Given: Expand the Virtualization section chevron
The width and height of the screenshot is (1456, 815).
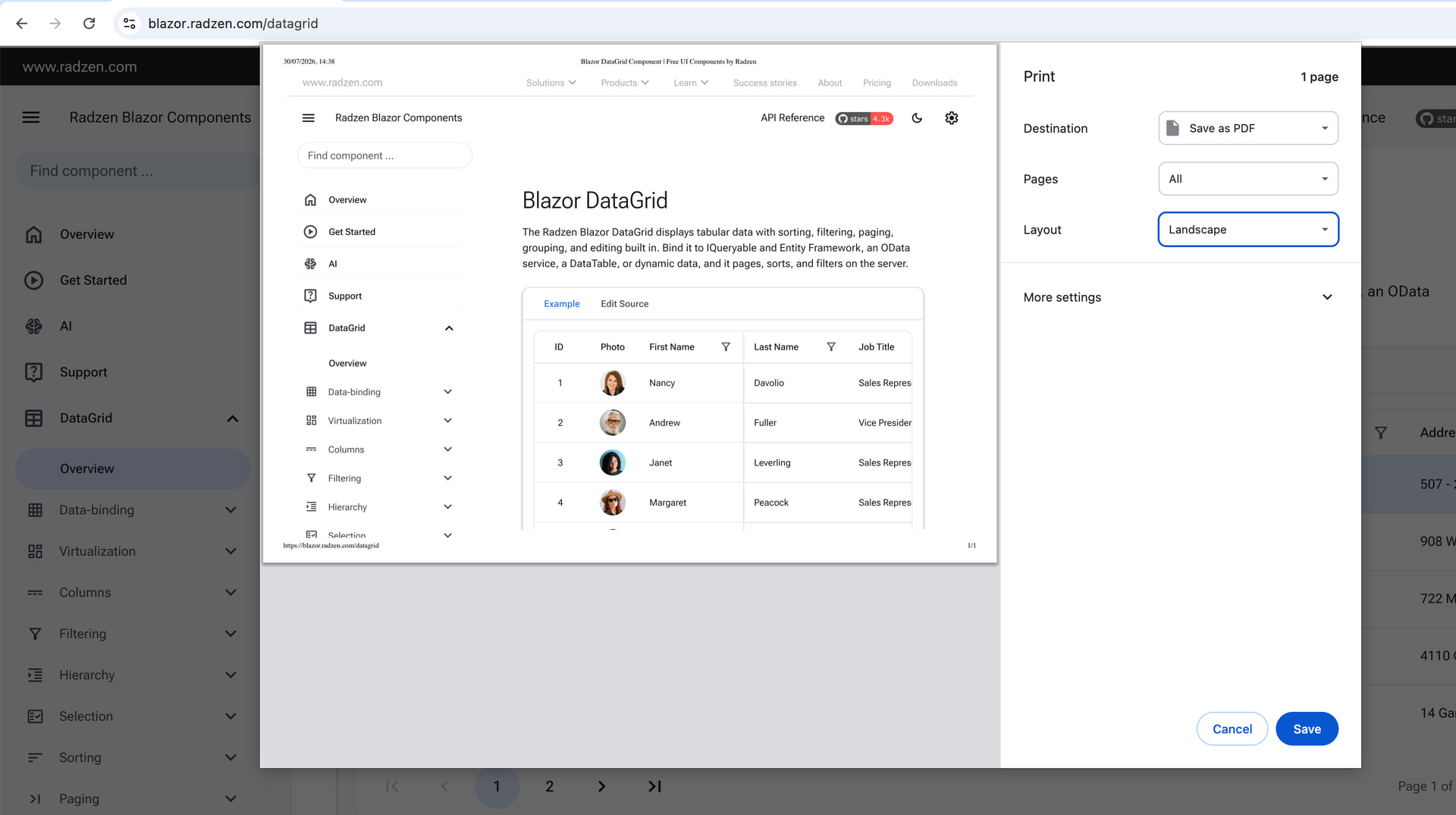Looking at the screenshot, I should click(x=231, y=551).
